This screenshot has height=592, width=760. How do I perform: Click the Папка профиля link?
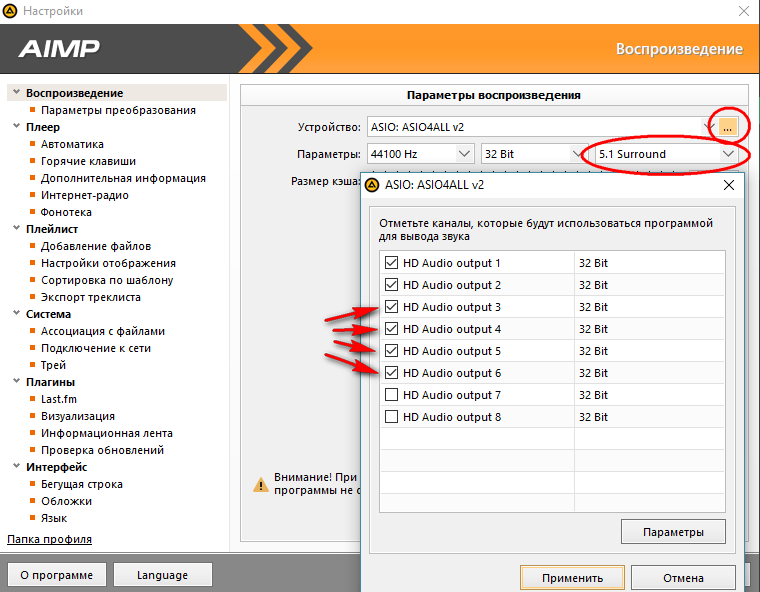point(49,539)
